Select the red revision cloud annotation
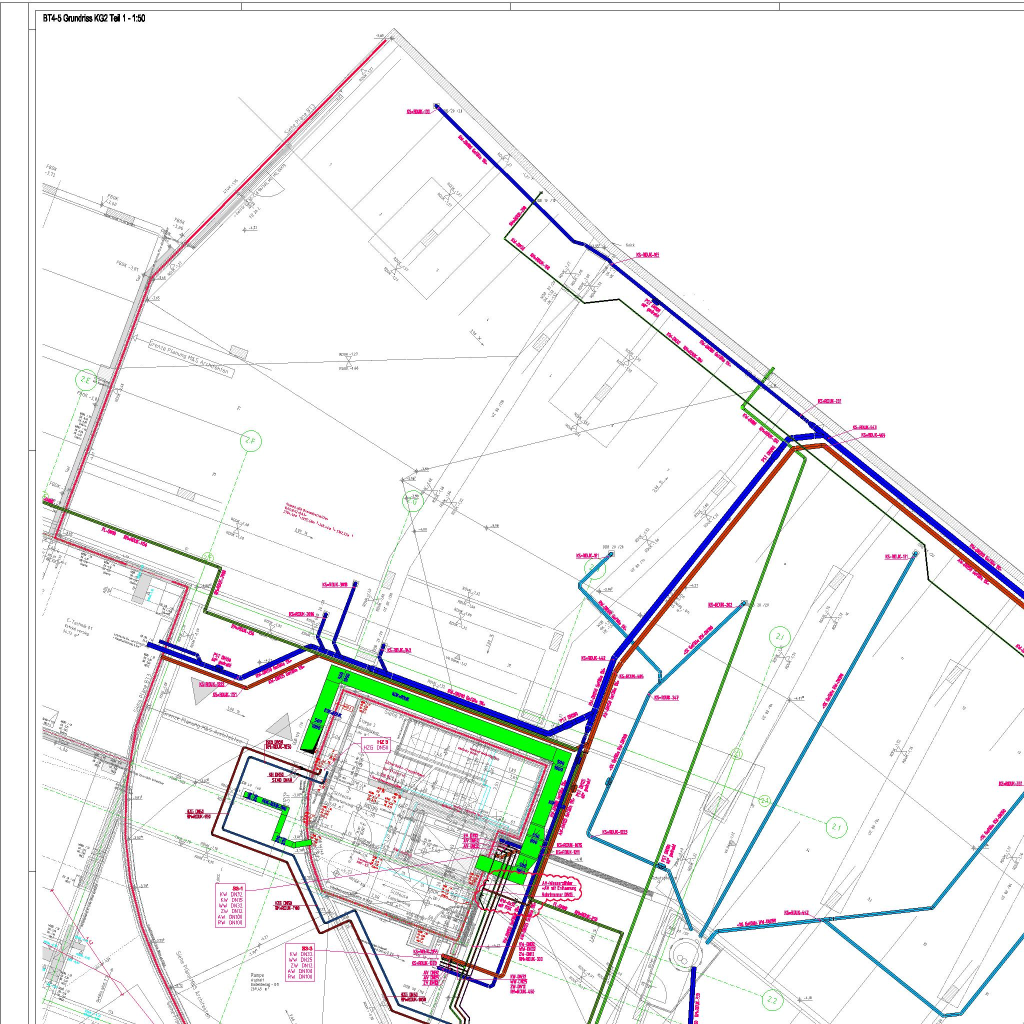The image size is (1024, 1024). 560,889
